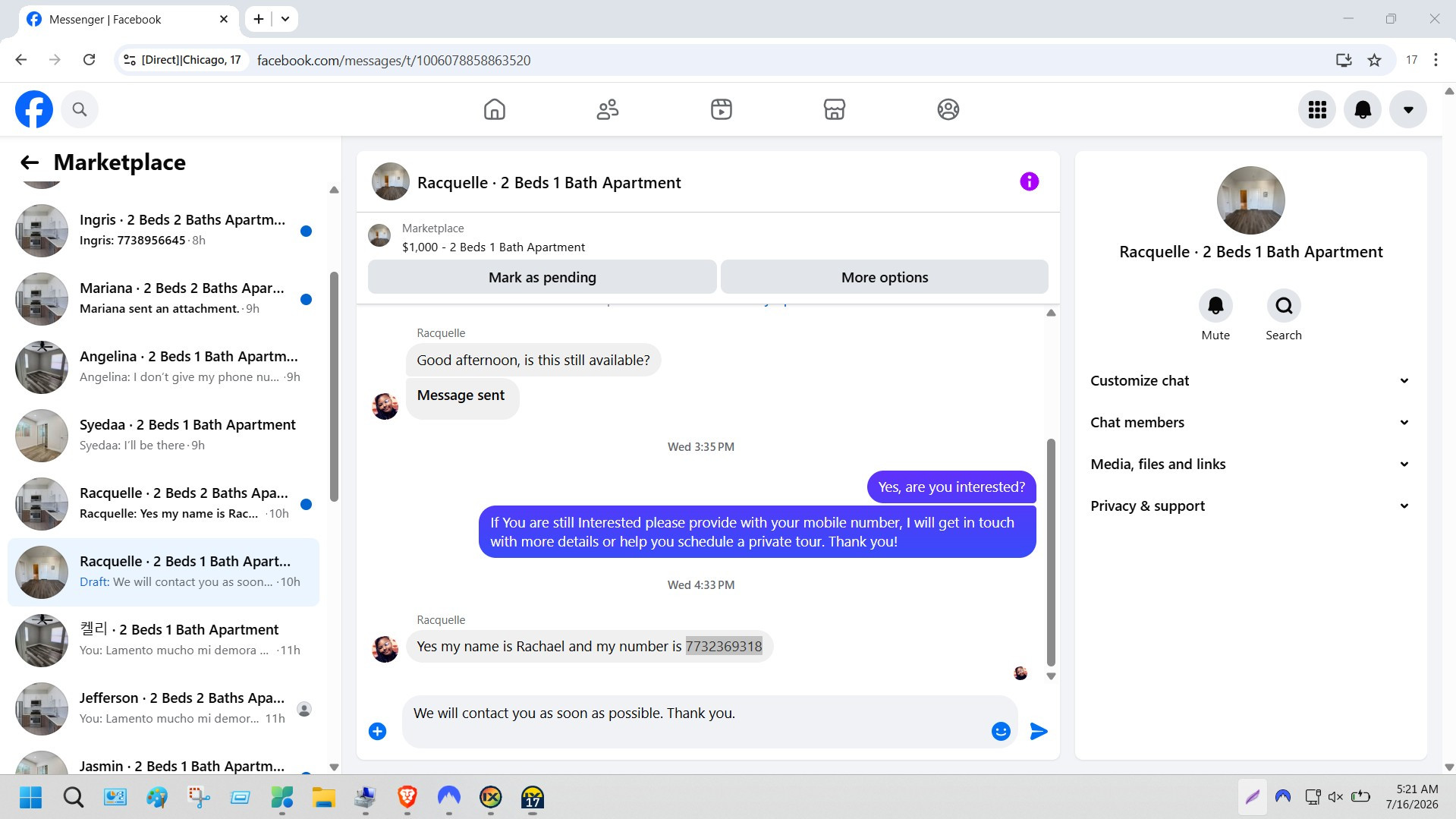Open the Facebook home logo
1456x819 pixels.
pos(34,109)
